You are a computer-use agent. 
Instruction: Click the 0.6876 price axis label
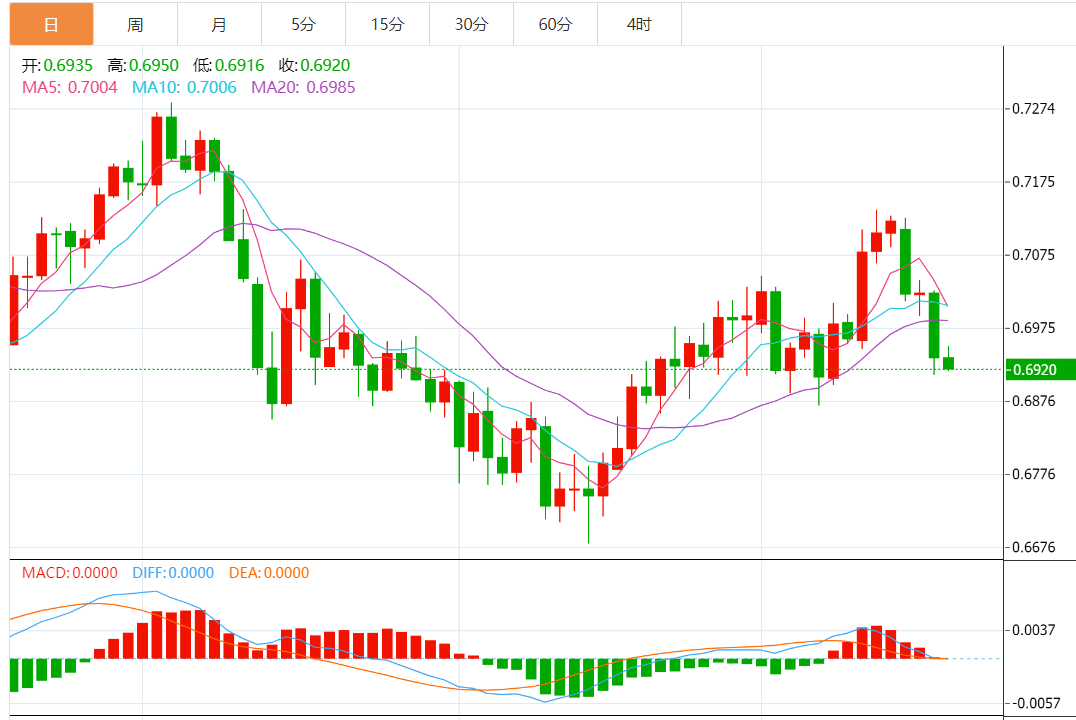[x=1033, y=401]
